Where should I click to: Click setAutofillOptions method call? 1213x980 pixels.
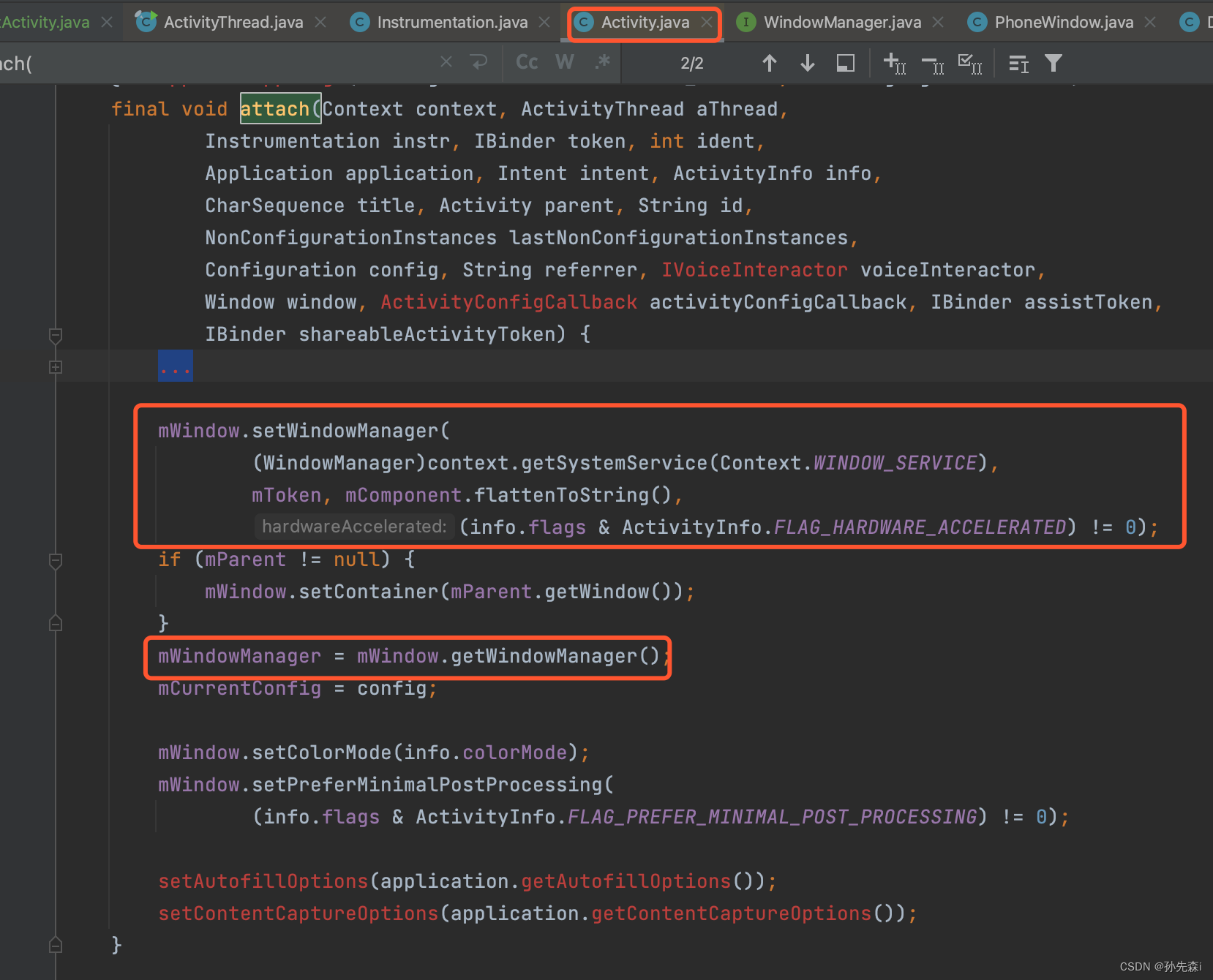[263, 881]
